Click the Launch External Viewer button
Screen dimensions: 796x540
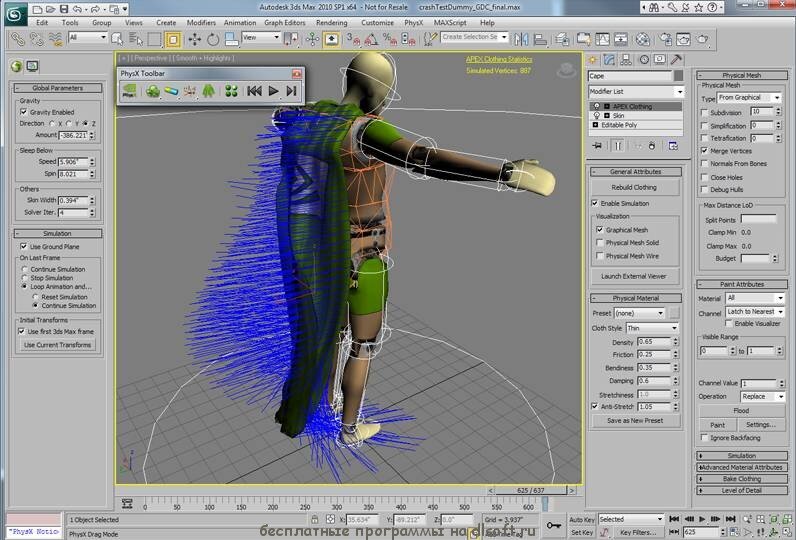tap(634, 276)
